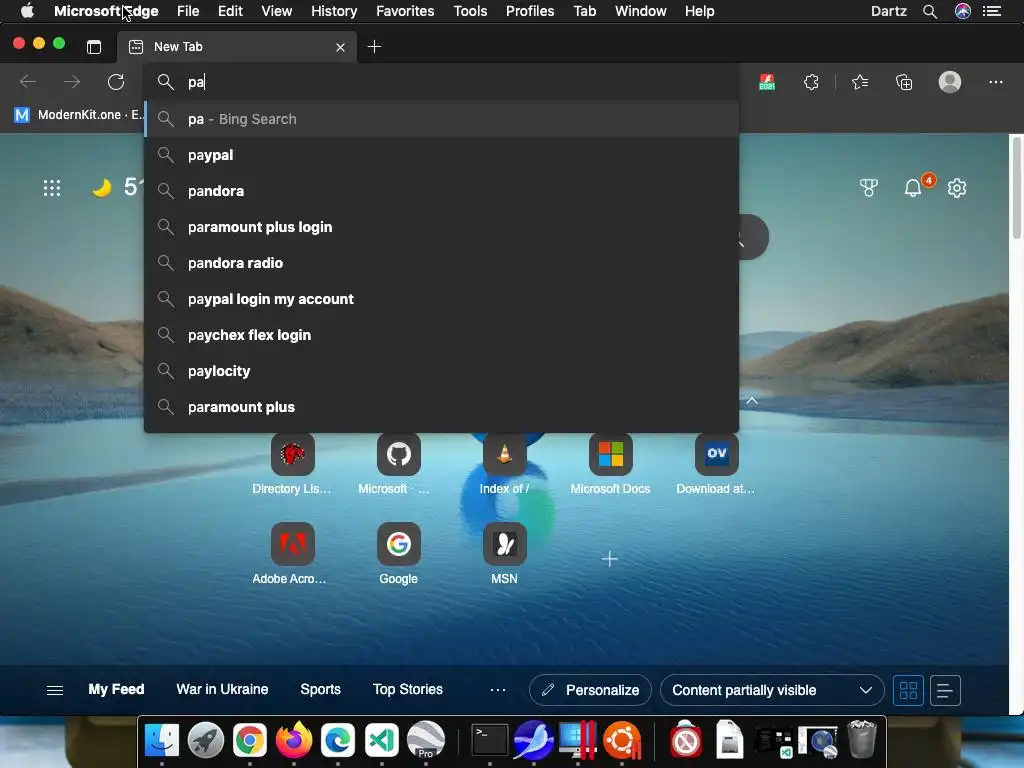Viewport: 1024px width, 768px height.
Task: Open the Favorites star icon
Action: tap(860, 82)
